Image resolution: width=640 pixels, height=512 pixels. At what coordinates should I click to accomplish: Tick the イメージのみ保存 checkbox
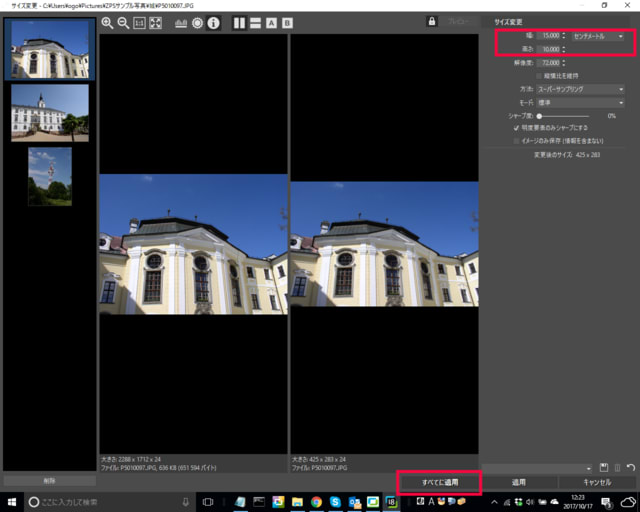(515, 141)
